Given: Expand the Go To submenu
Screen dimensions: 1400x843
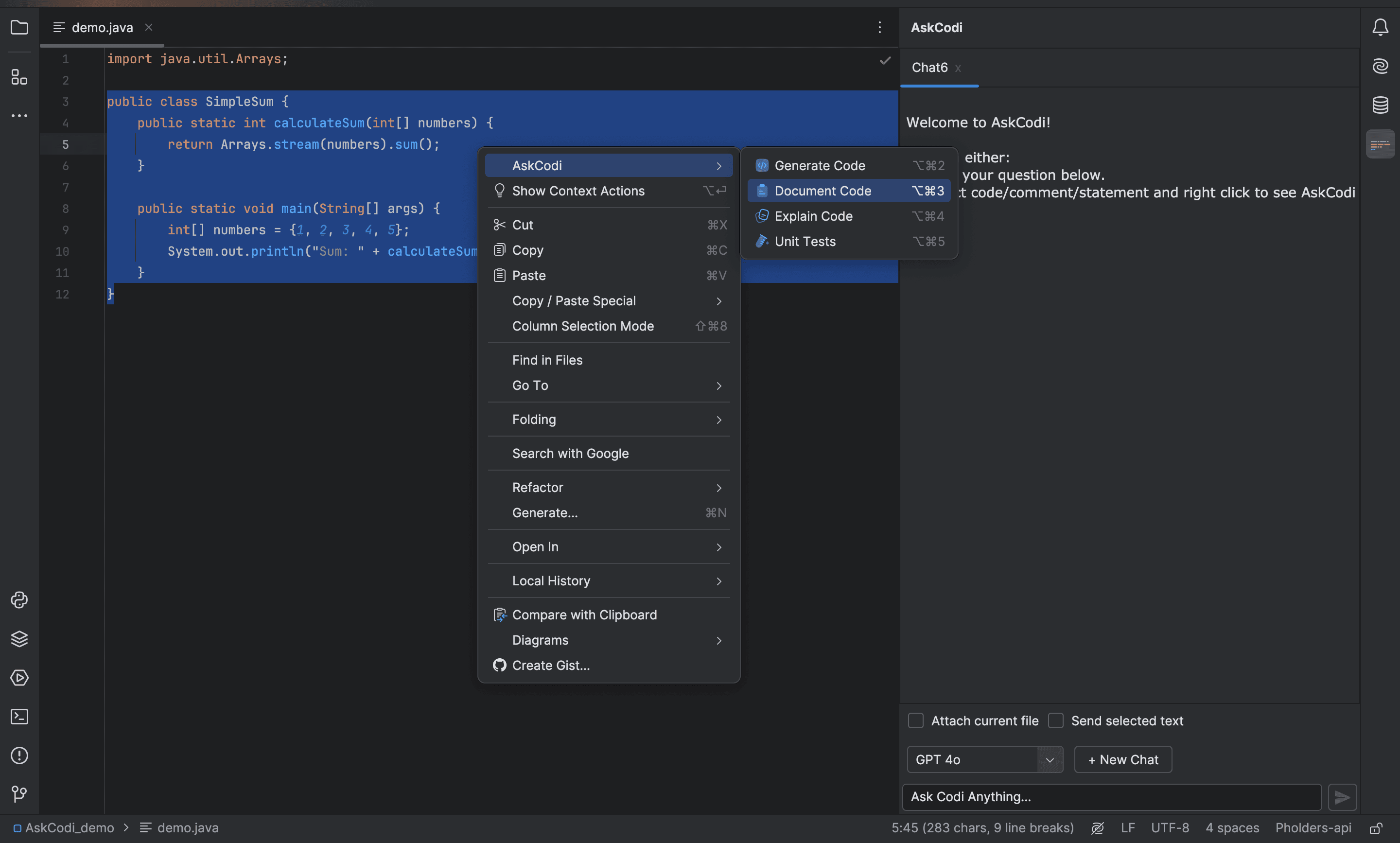Looking at the screenshot, I should point(609,385).
